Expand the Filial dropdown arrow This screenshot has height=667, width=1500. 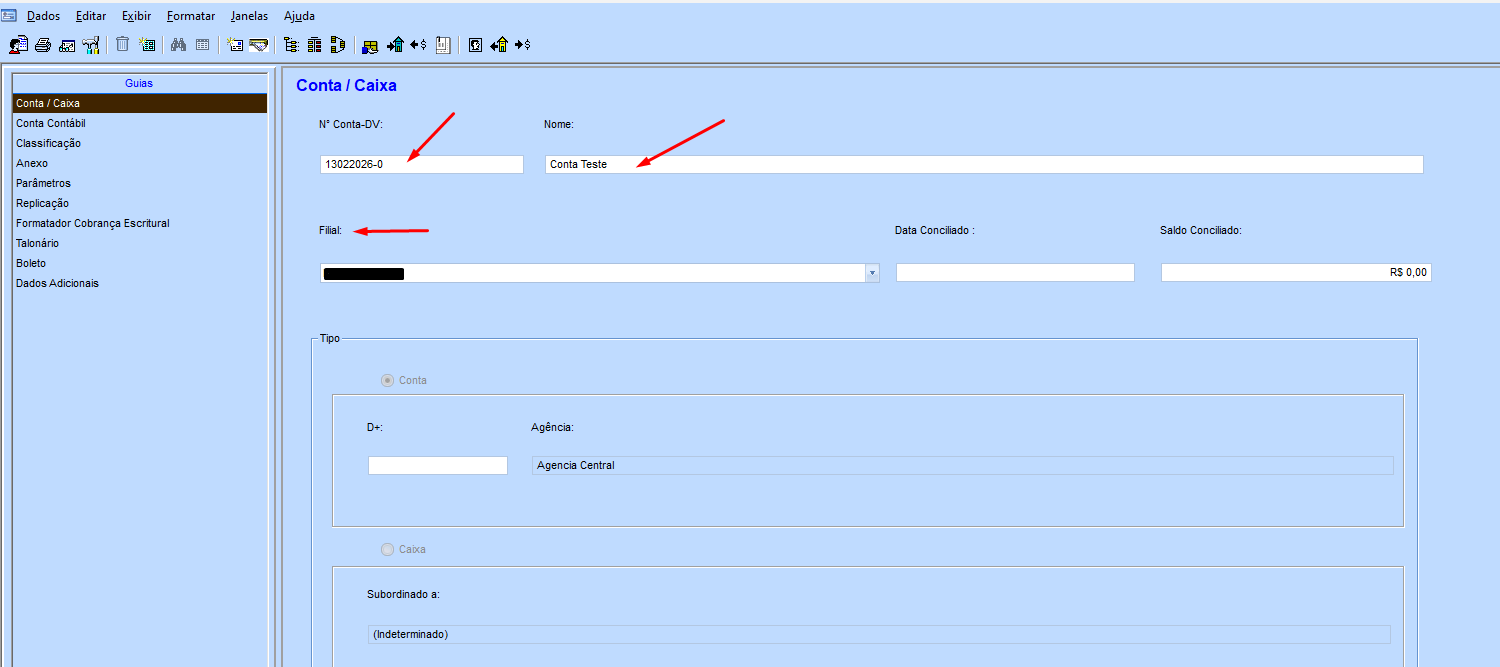(872, 273)
